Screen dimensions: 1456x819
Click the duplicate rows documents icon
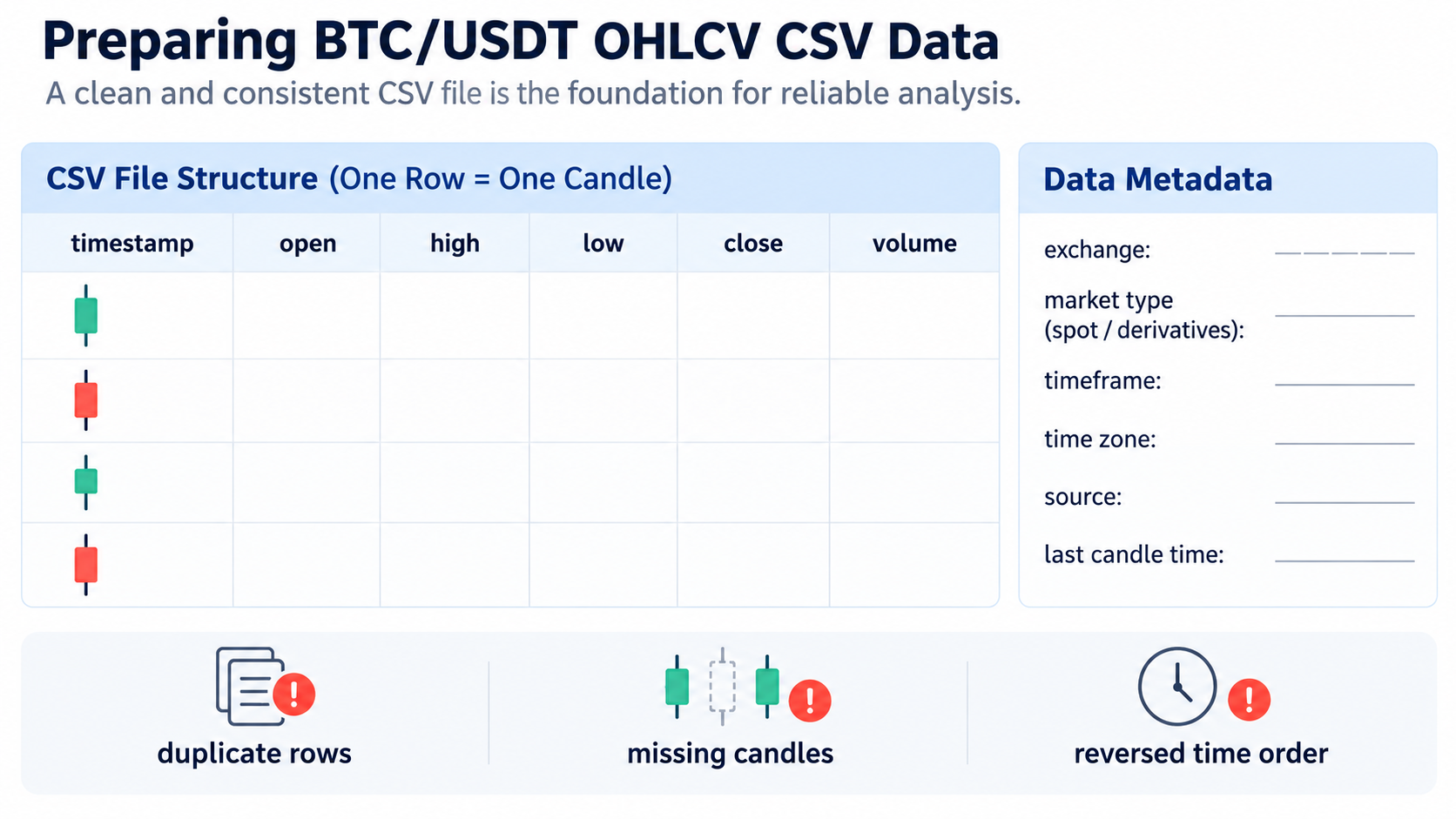250,686
